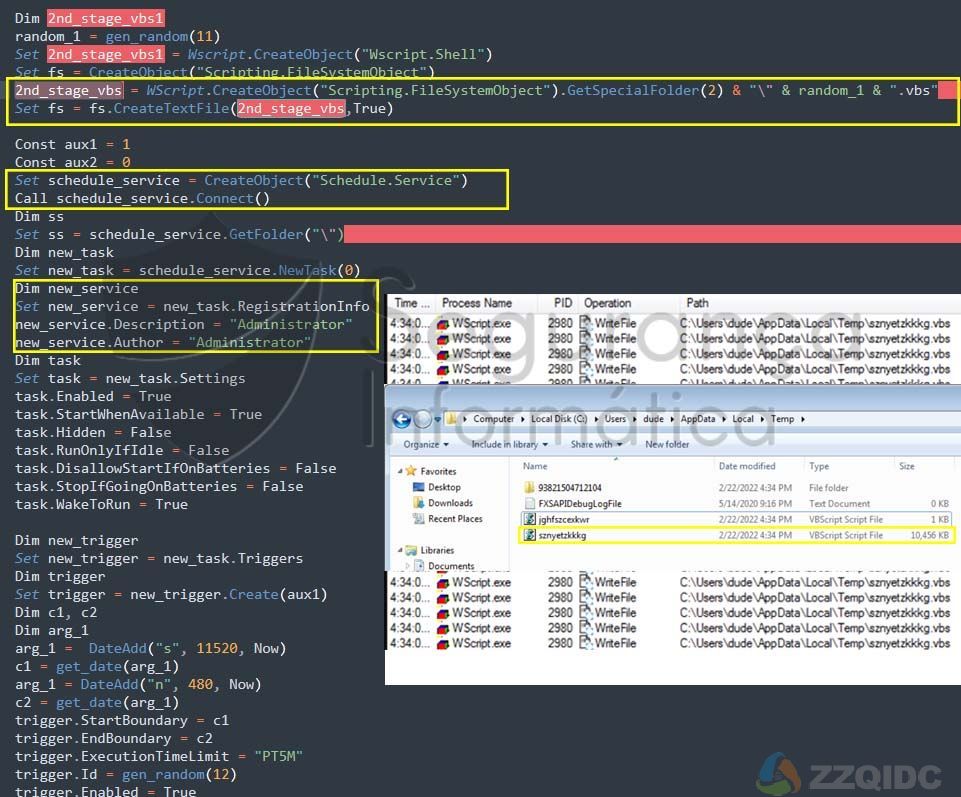This screenshot has width=961, height=797.
Task: Click PID column header in Process Monitor
Action: point(563,303)
